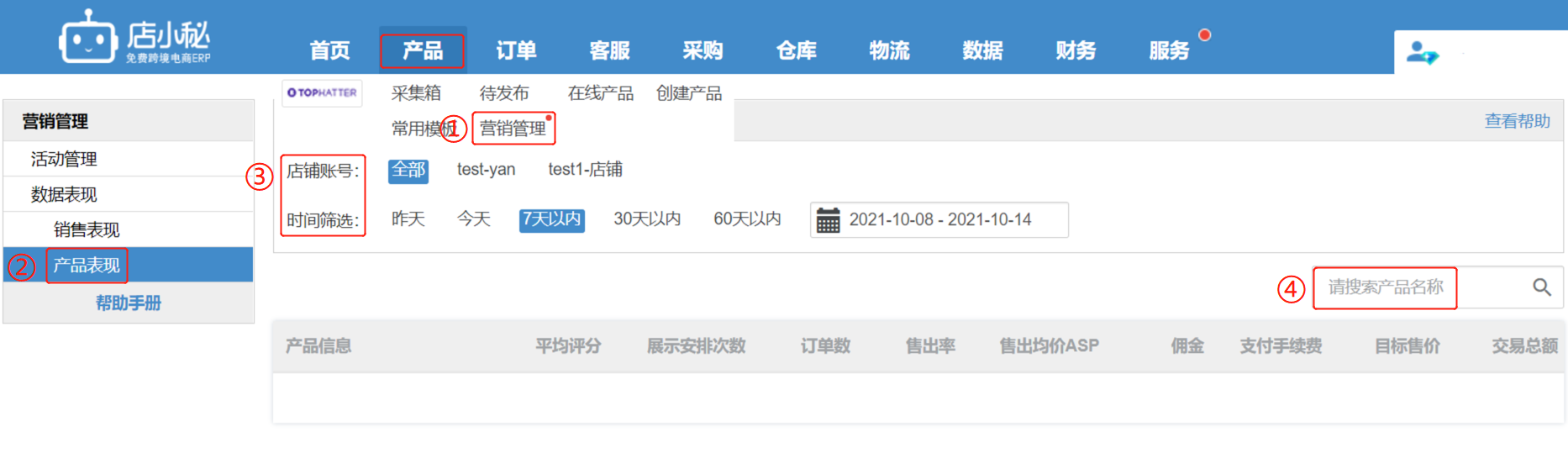This screenshot has width=1568, height=474.
Task: Expand 活动管理 in the sidebar
Action: point(64,160)
